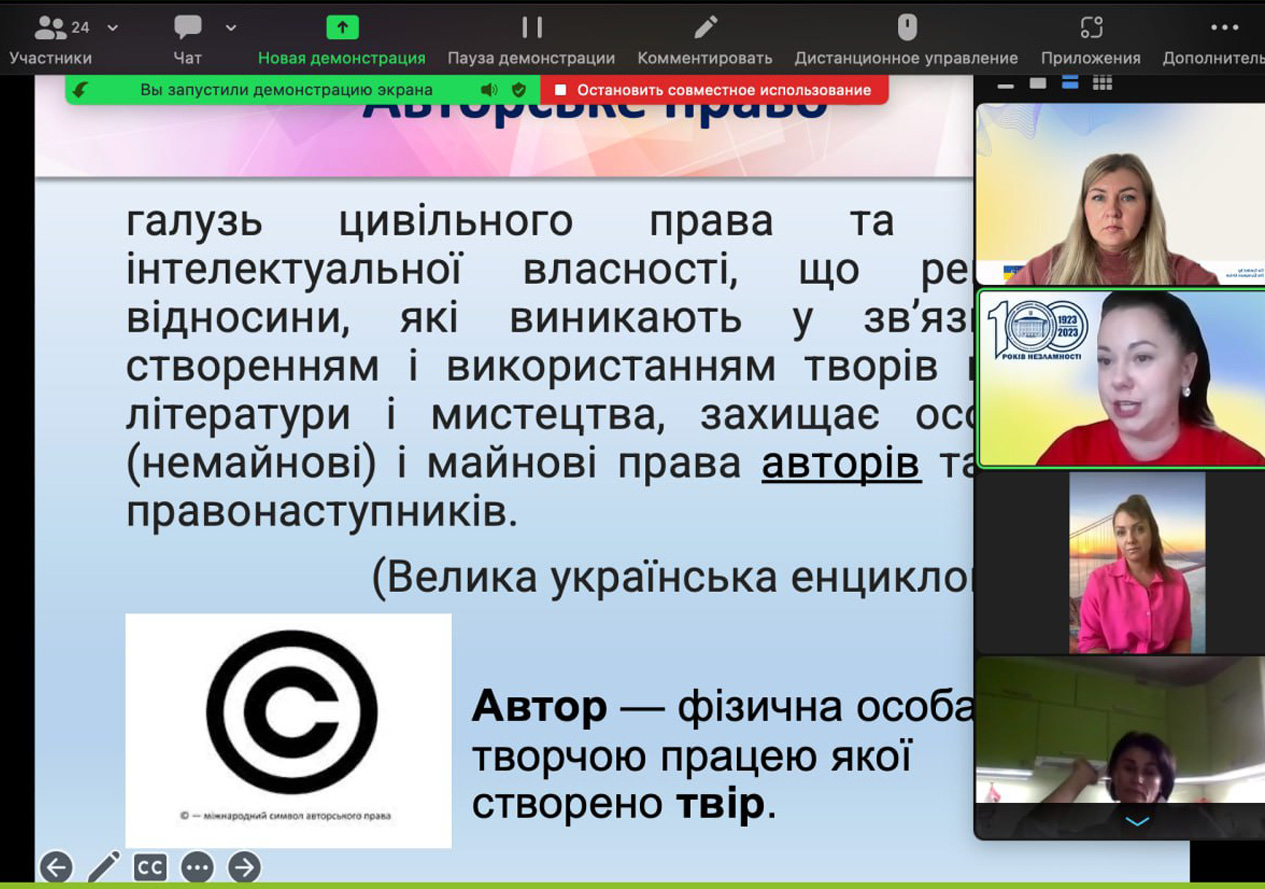
Task: Pause sharing with Пауза демонстрации
Action: [x=531, y=38]
